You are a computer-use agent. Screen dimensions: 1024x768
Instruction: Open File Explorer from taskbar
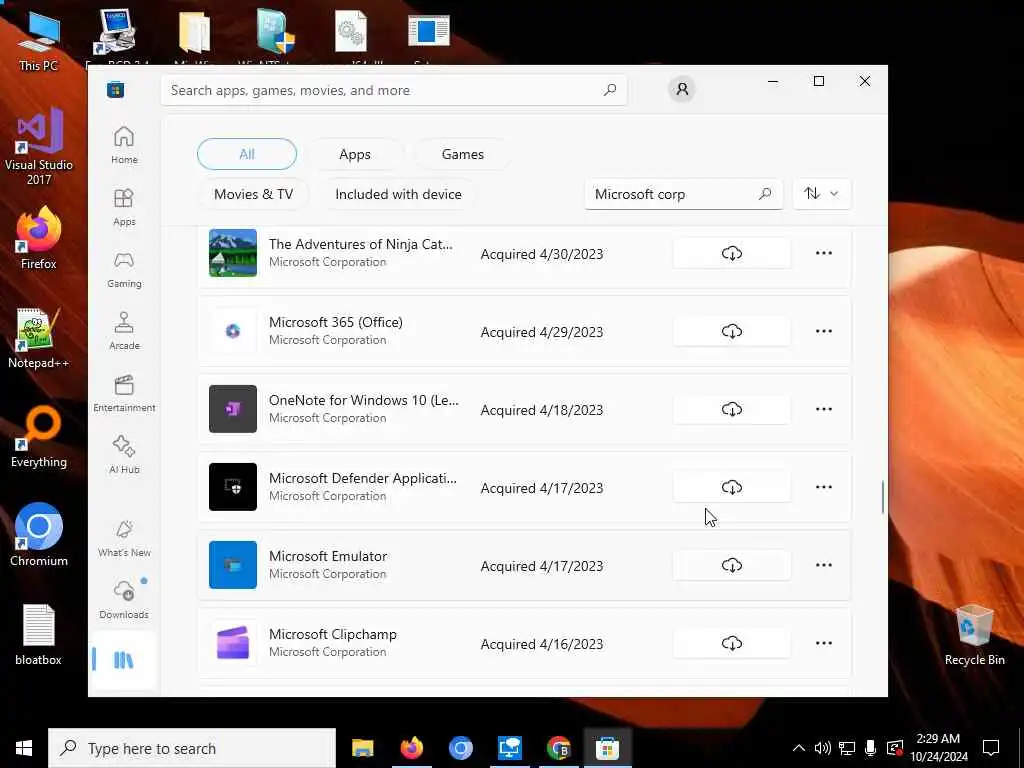tap(362, 748)
